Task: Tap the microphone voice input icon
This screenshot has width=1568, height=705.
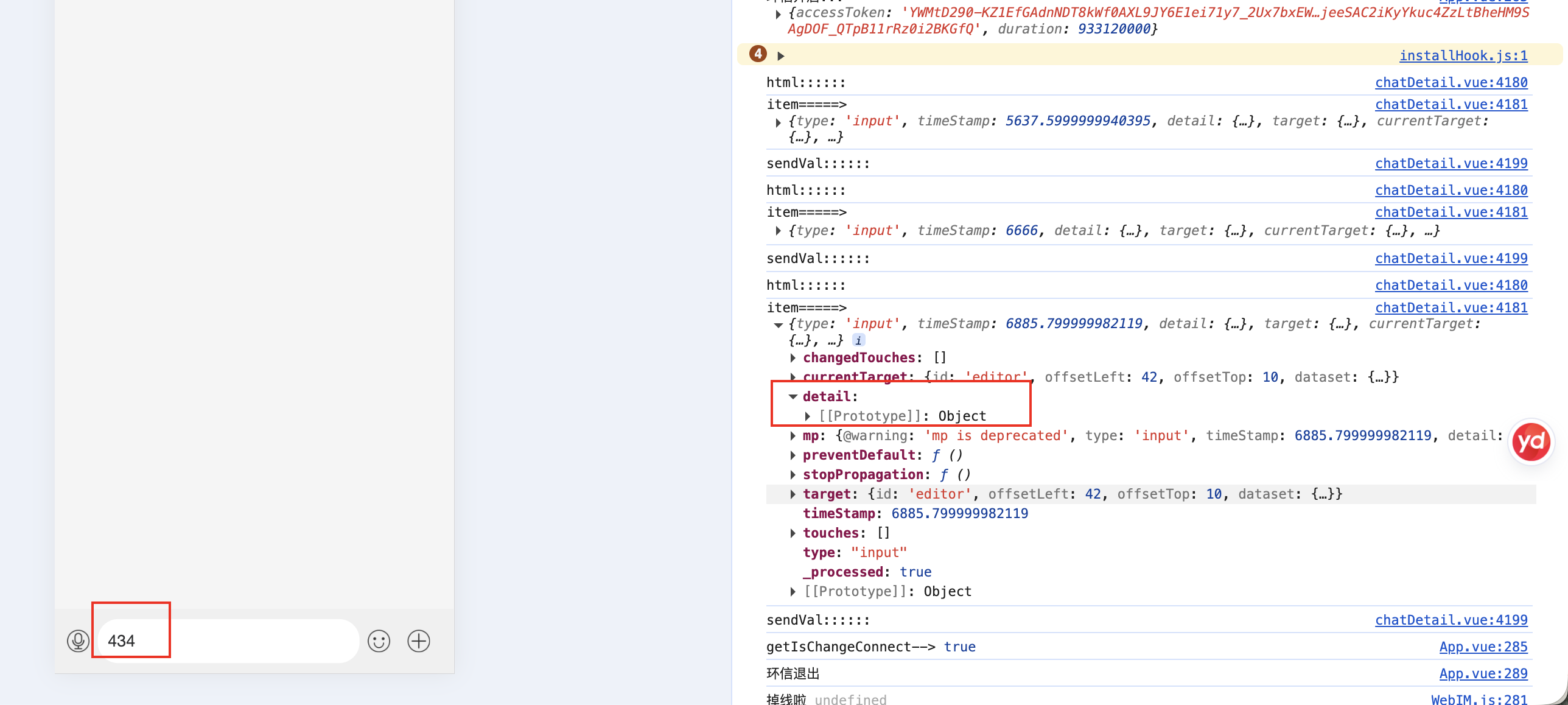Action: [78, 640]
